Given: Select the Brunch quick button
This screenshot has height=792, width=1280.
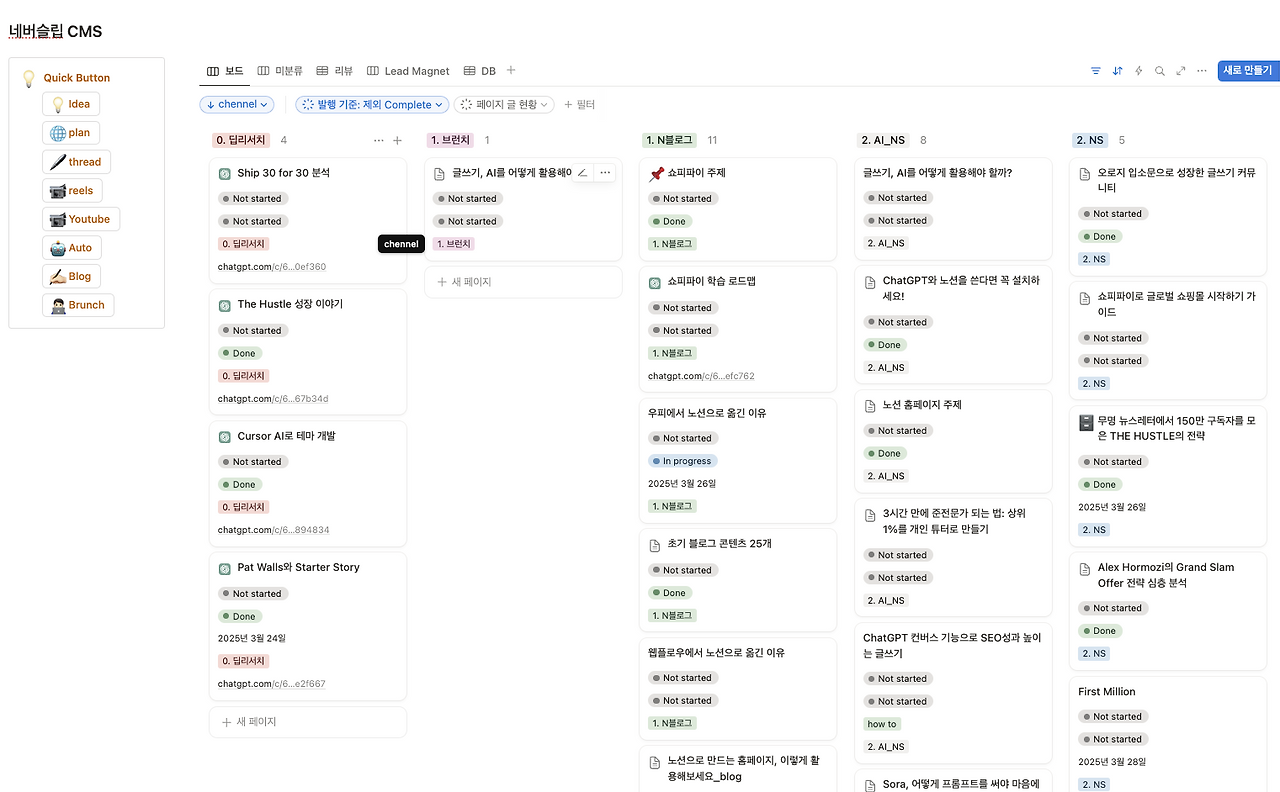Looking at the screenshot, I should (77, 304).
